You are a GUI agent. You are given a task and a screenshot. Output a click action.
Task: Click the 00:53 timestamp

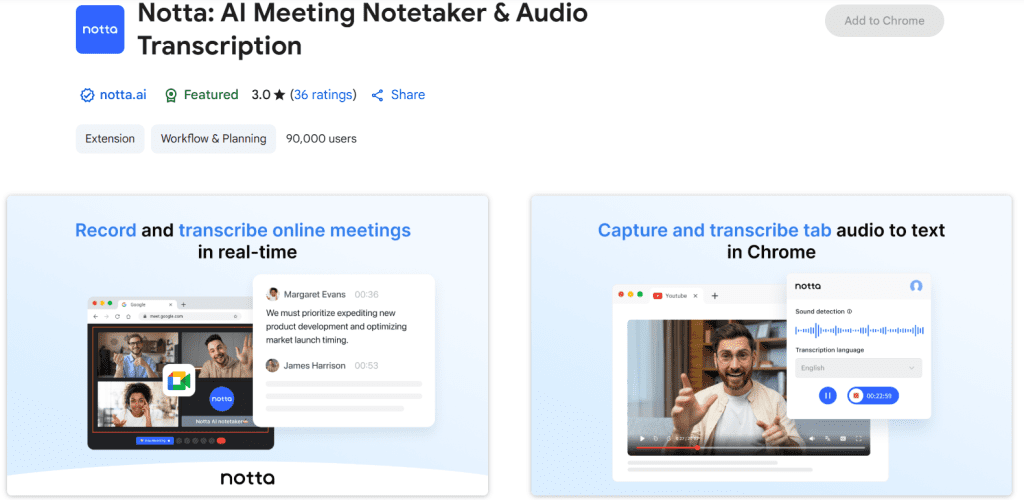366,366
